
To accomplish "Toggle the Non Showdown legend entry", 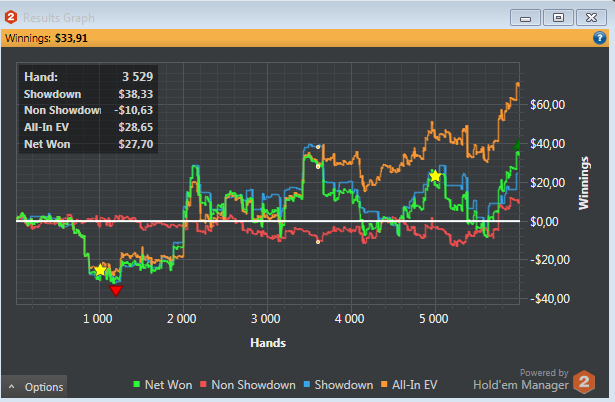I will point(248,385).
